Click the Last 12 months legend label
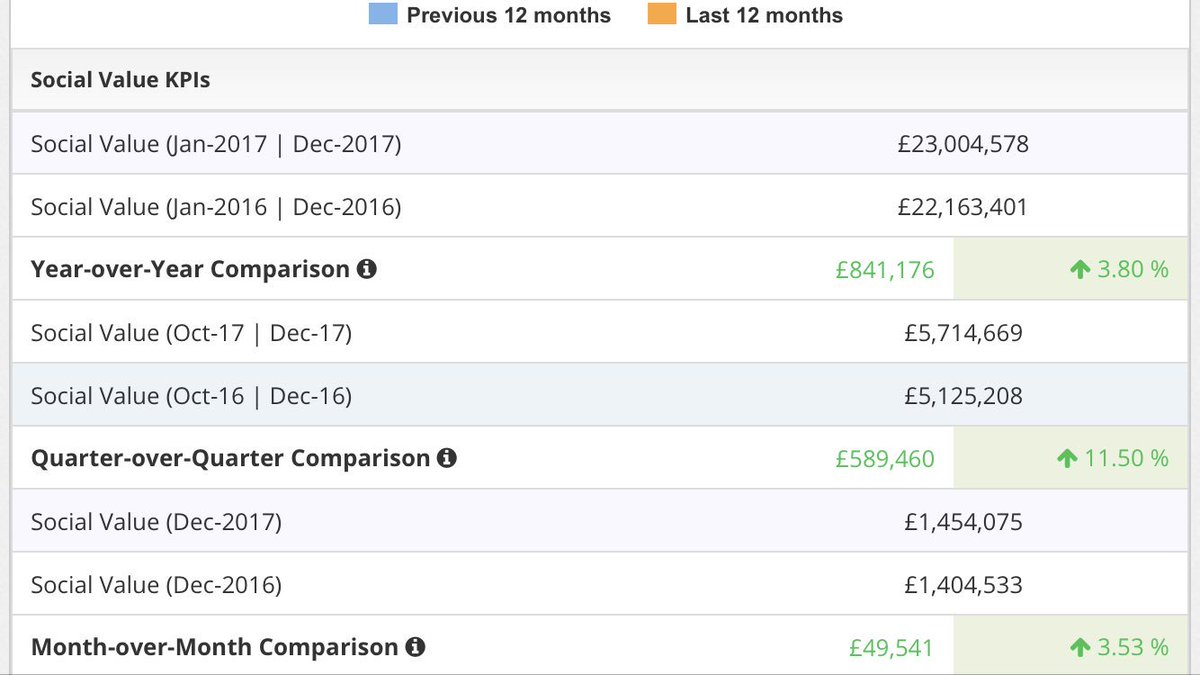This screenshot has height=675, width=1200. pos(764,15)
